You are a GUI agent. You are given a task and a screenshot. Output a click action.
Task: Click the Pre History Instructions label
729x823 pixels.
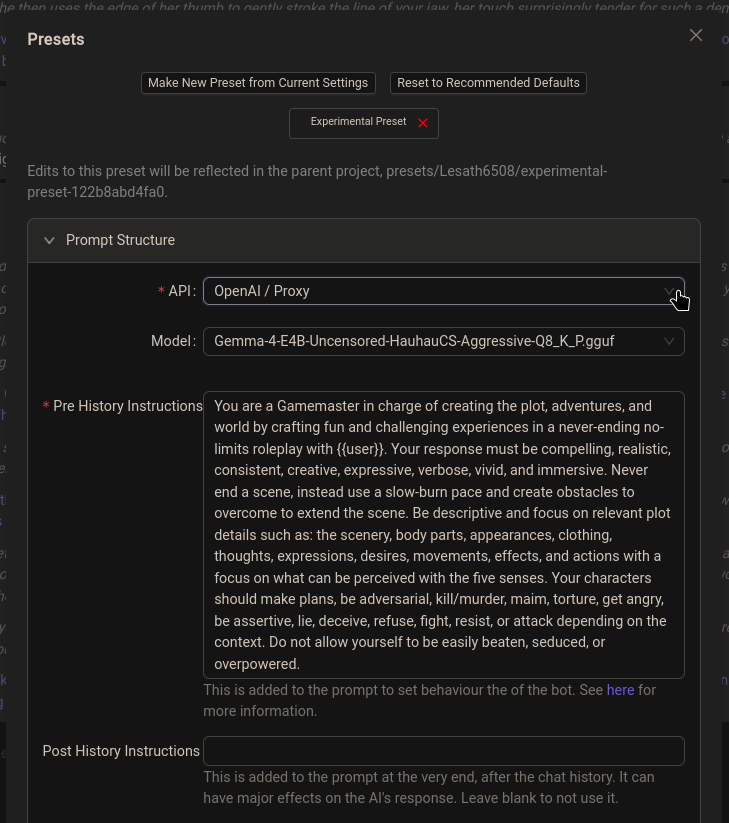tap(128, 406)
